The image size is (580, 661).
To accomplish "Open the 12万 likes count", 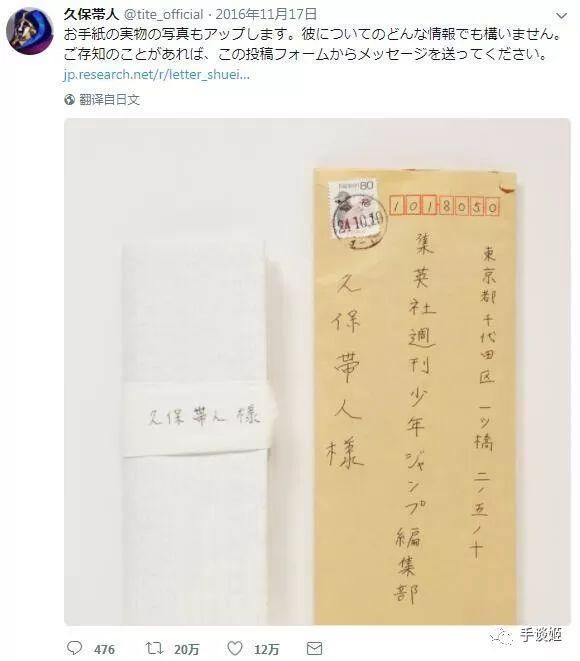I will point(266,649).
